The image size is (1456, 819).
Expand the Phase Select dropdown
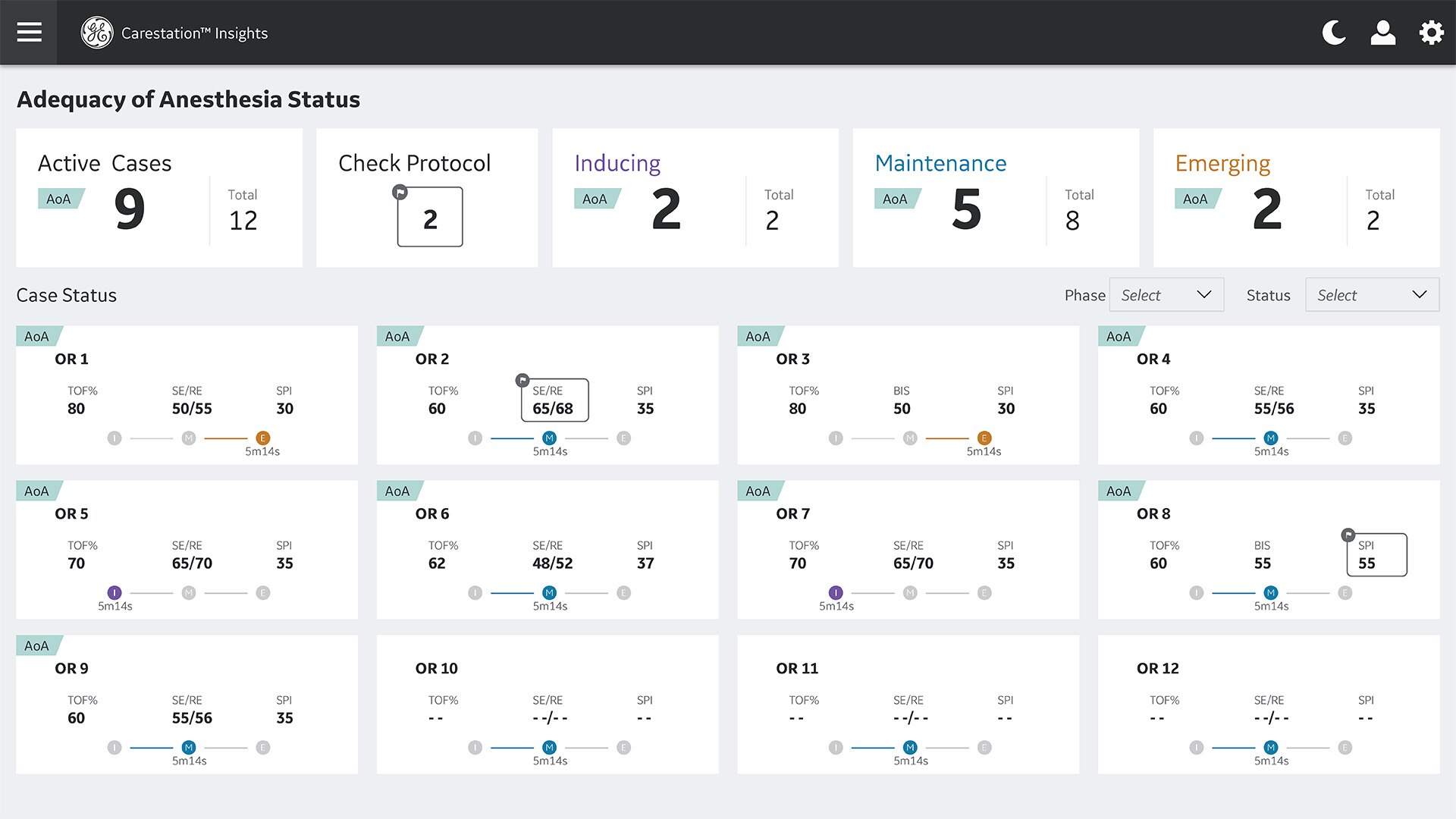pos(1166,295)
